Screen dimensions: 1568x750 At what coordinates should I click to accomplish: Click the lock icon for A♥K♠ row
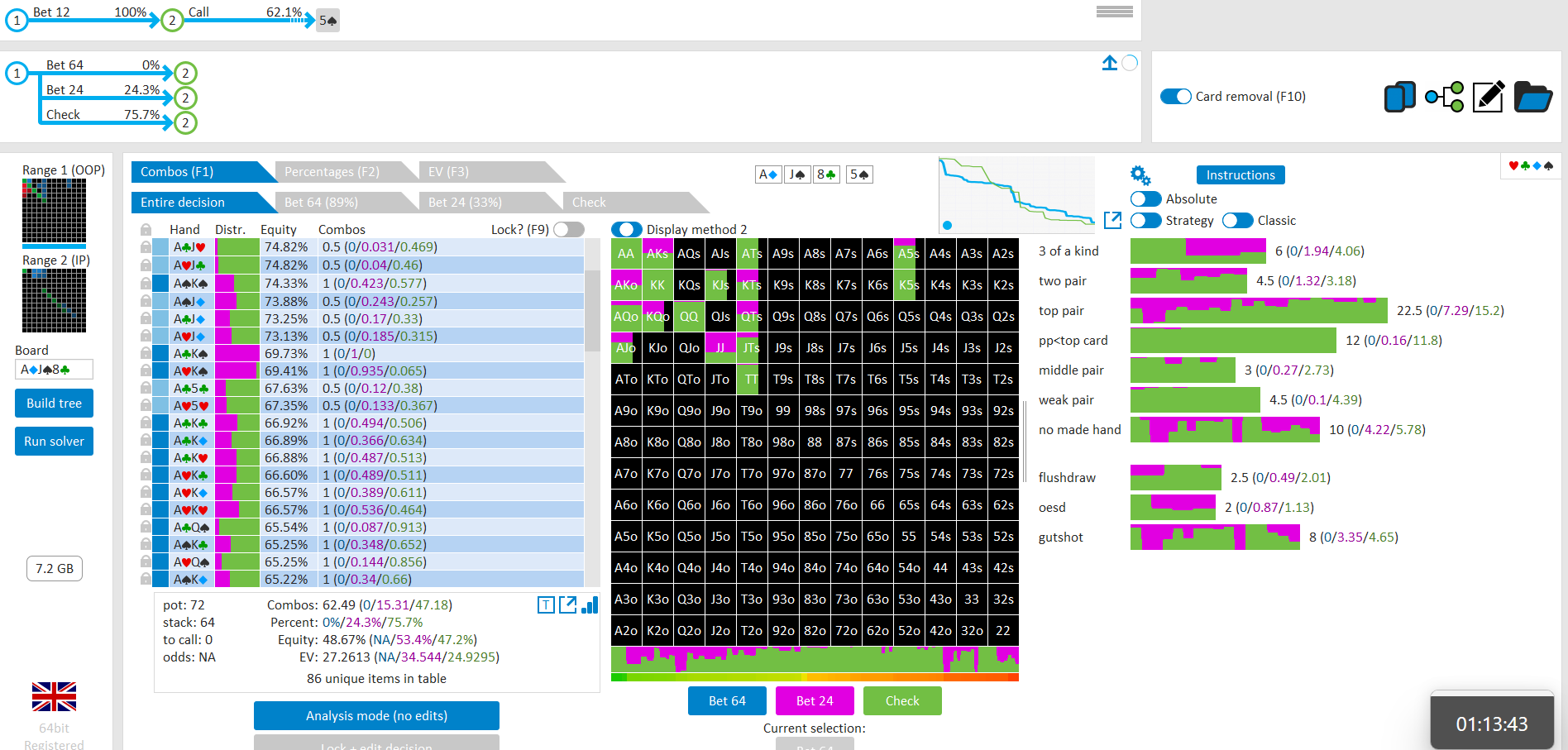pyautogui.click(x=146, y=371)
